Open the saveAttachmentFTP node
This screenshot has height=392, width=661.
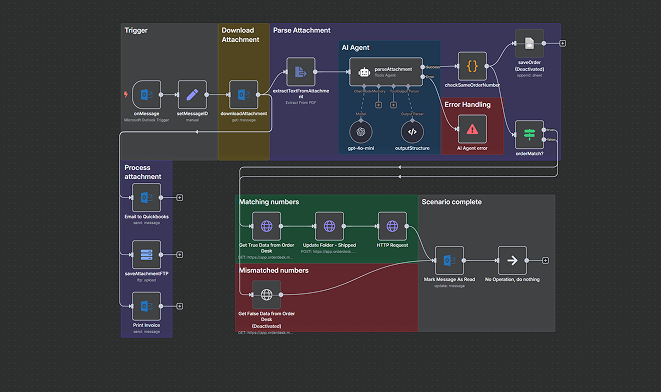click(x=146, y=255)
